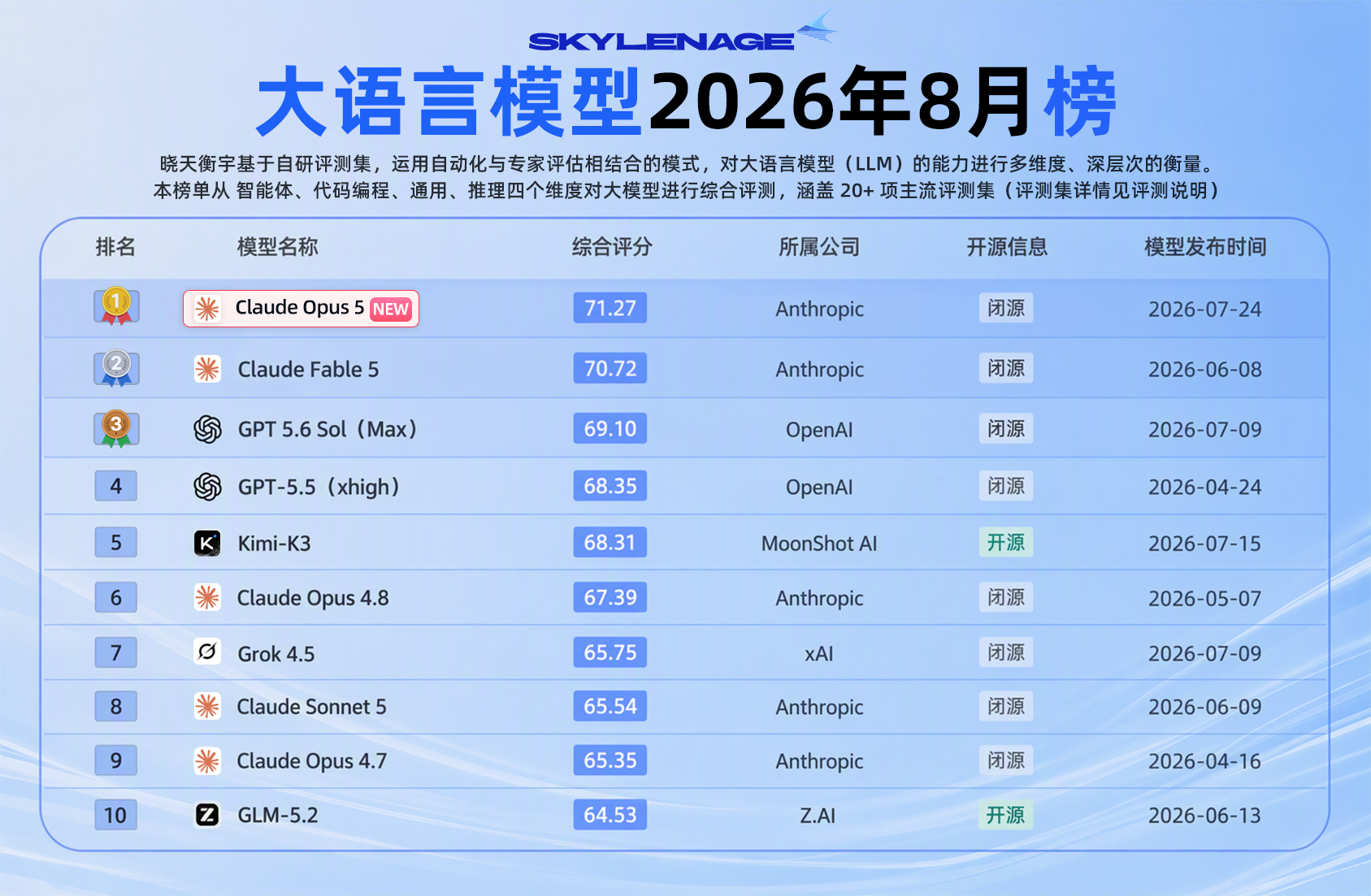Click the xAI company name
This screenshot has height=896, width=1371.
pyautogui.click(x=819, y=654)
